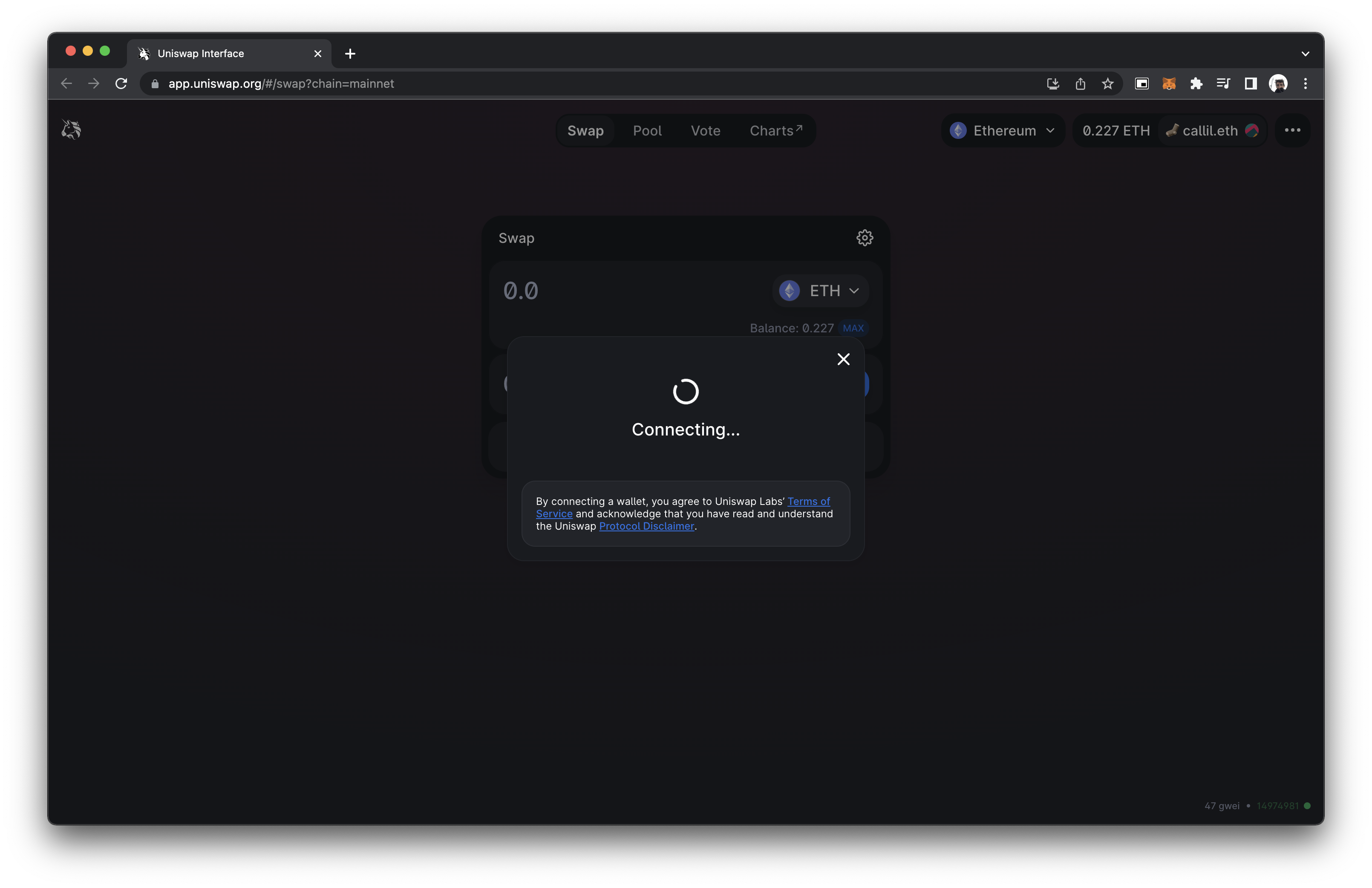Click the block number 14974981

coord(1278,805)
